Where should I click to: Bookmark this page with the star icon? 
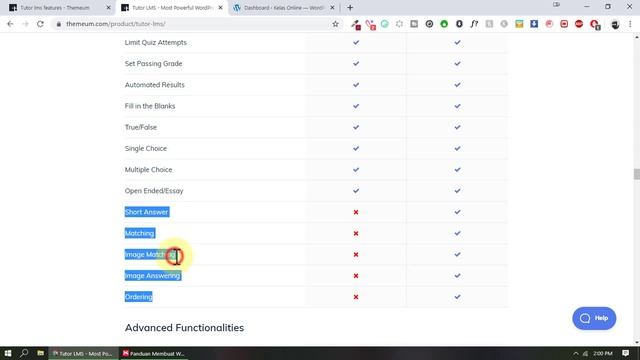[x=335, y=24]
